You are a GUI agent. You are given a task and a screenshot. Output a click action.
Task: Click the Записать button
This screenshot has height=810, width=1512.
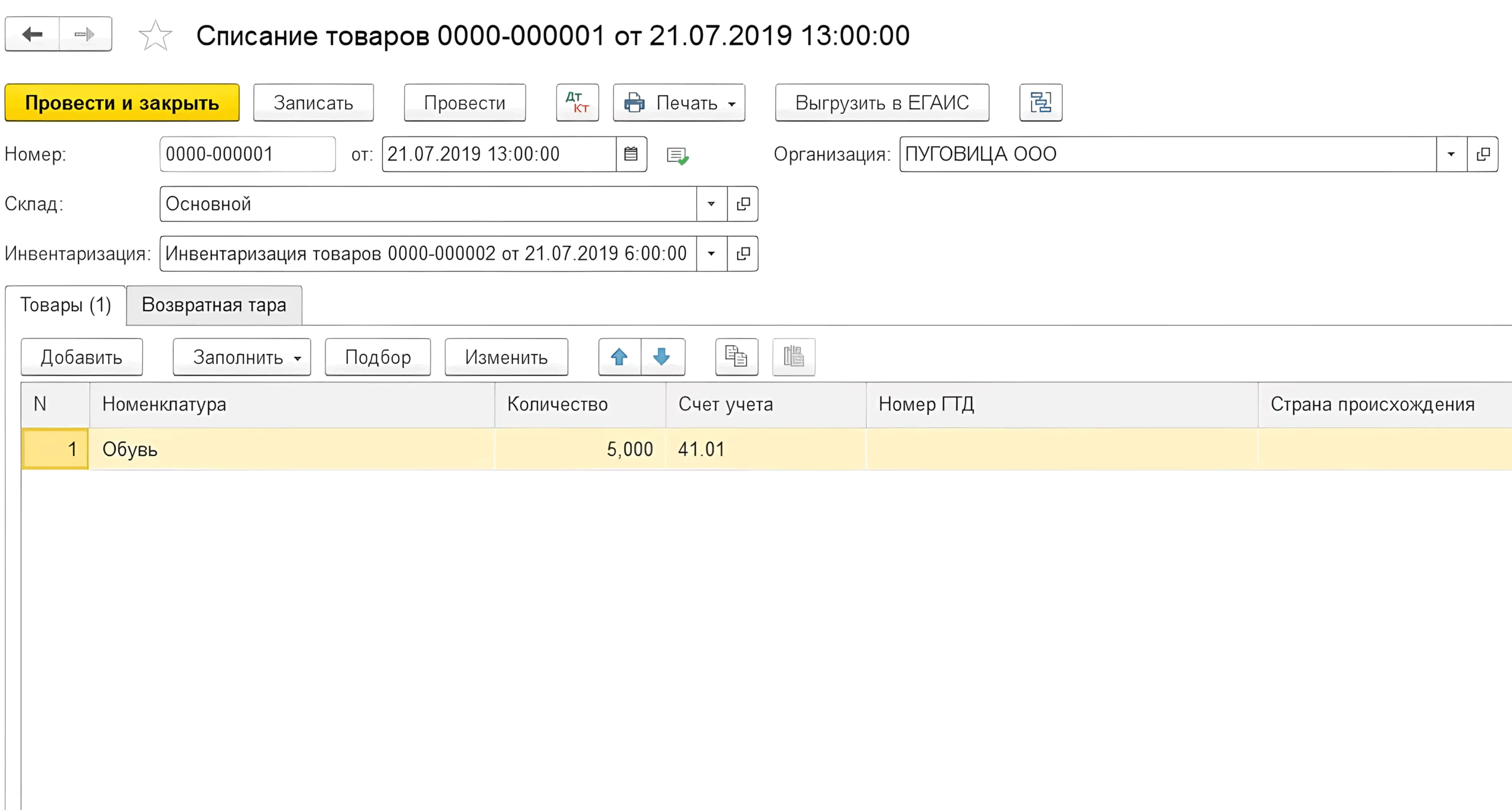click(x=314, y=102)
